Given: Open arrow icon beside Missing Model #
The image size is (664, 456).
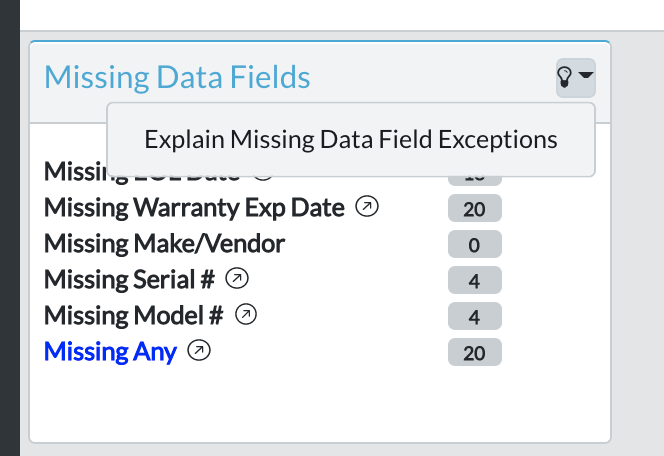Looking at the screenshot, I should [x=246, y=315].
